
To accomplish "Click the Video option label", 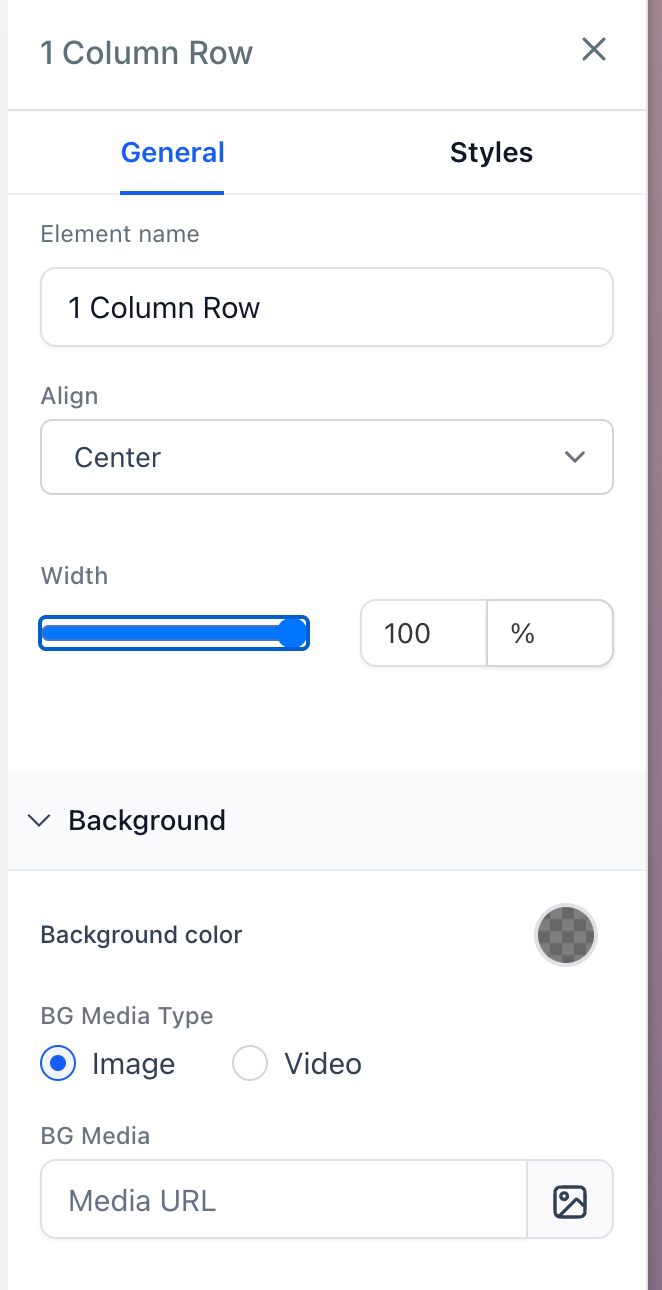I will point(322,1064).
